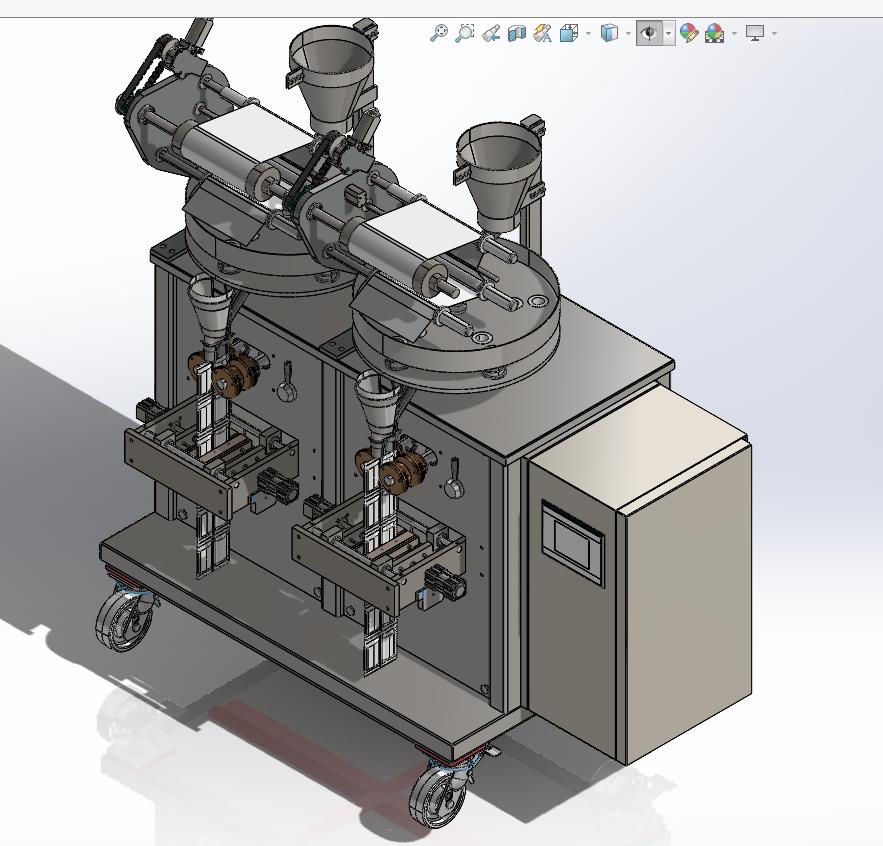The width and height of the screenshot is (883, 846).
Task: Click the Zoom to Fit icon
Action: click(x=439, y=33)
